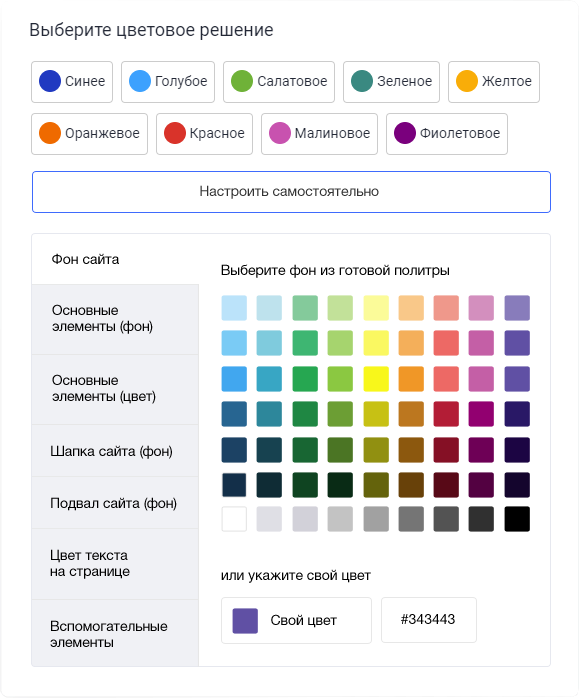Screen dimensions: 579x698
Task: Open Шапка сайта (фон) tab
Action: click(x=115, y=451)
